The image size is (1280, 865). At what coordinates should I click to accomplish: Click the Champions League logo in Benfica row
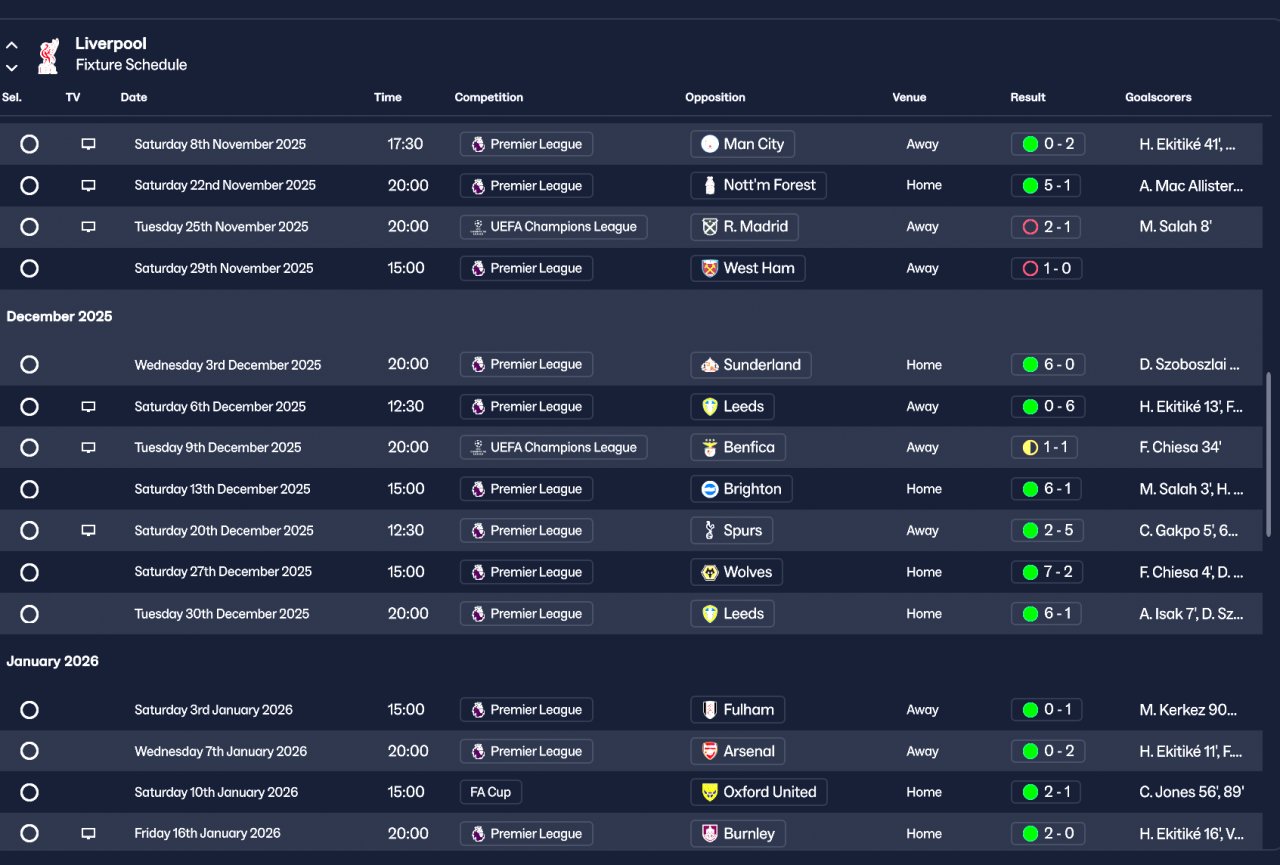[x=478, y=448]
